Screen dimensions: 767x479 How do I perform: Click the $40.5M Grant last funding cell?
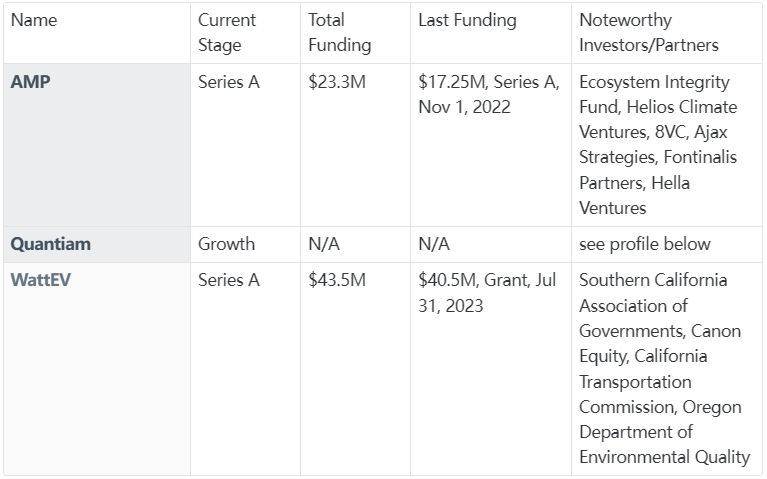click(491, 369)
